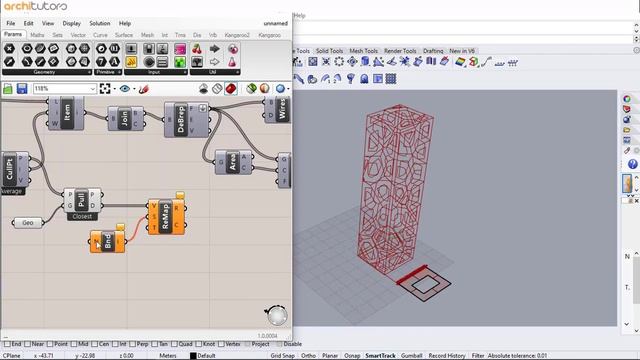The image size is (640, 360).
Task: Open dropdown arrow beside zoom extents icon
Action: [x=115, y=89]
